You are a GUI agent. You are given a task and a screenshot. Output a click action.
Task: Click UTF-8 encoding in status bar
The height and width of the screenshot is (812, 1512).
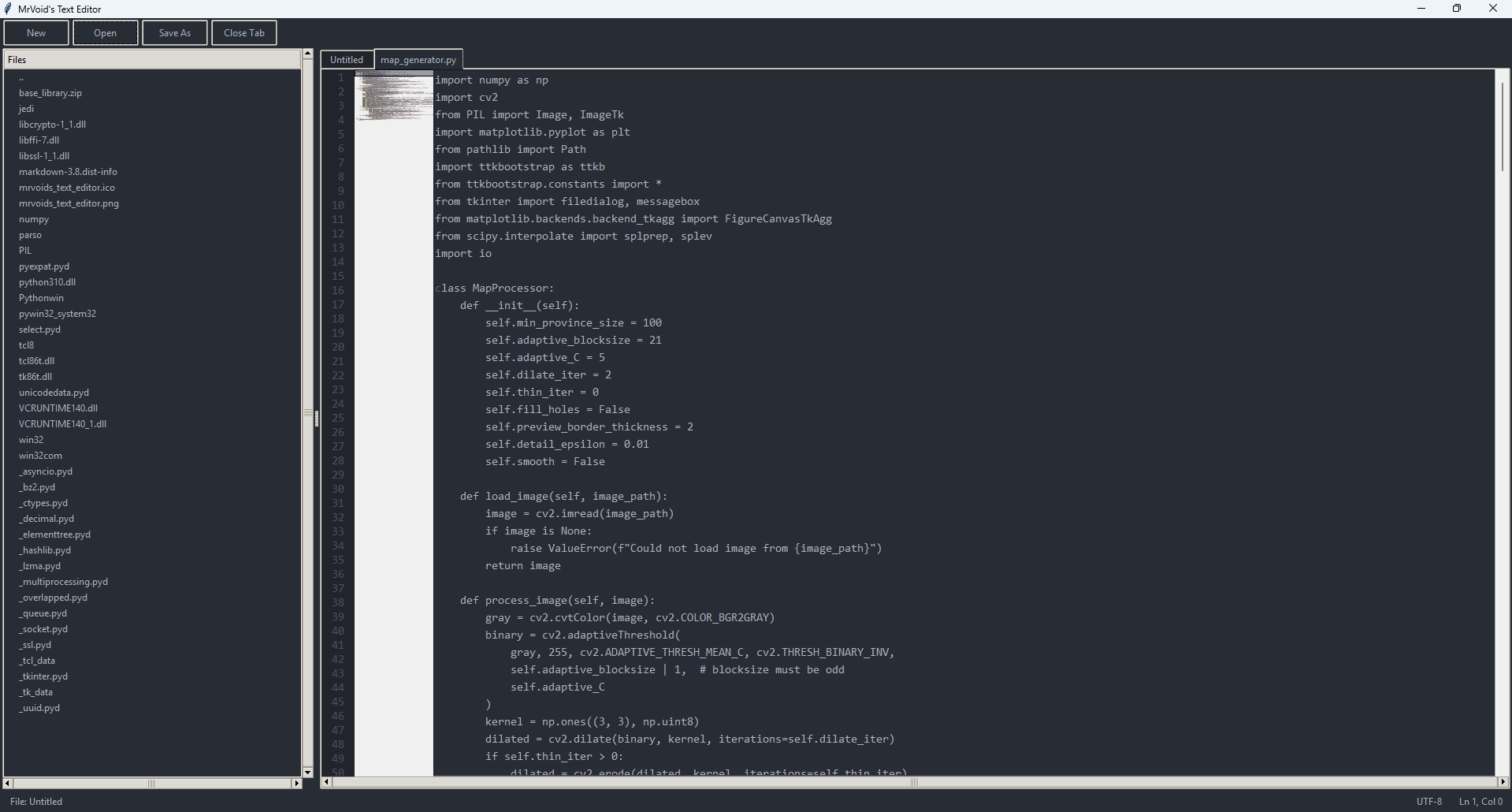1429,802
